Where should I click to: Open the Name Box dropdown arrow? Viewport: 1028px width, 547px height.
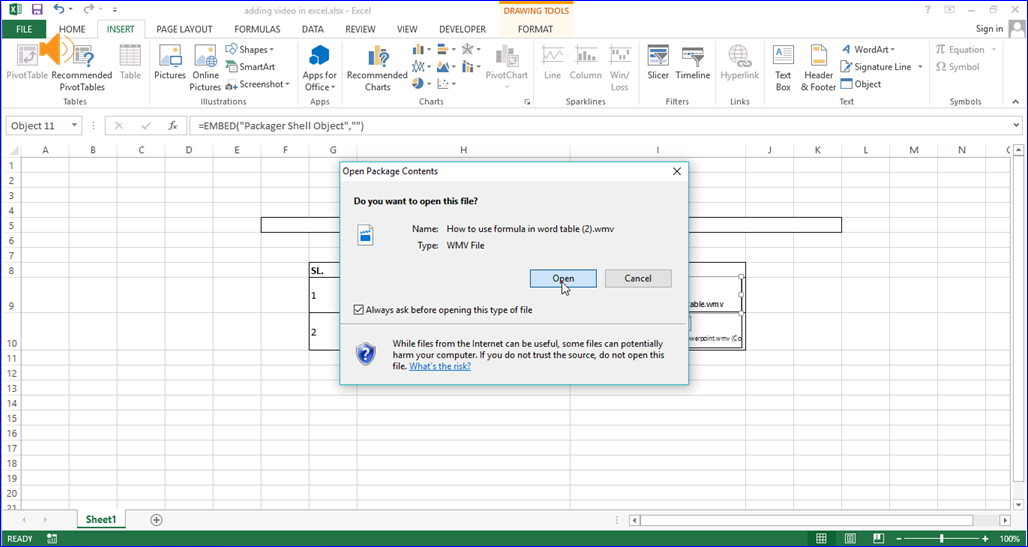[x=74, y=125]
